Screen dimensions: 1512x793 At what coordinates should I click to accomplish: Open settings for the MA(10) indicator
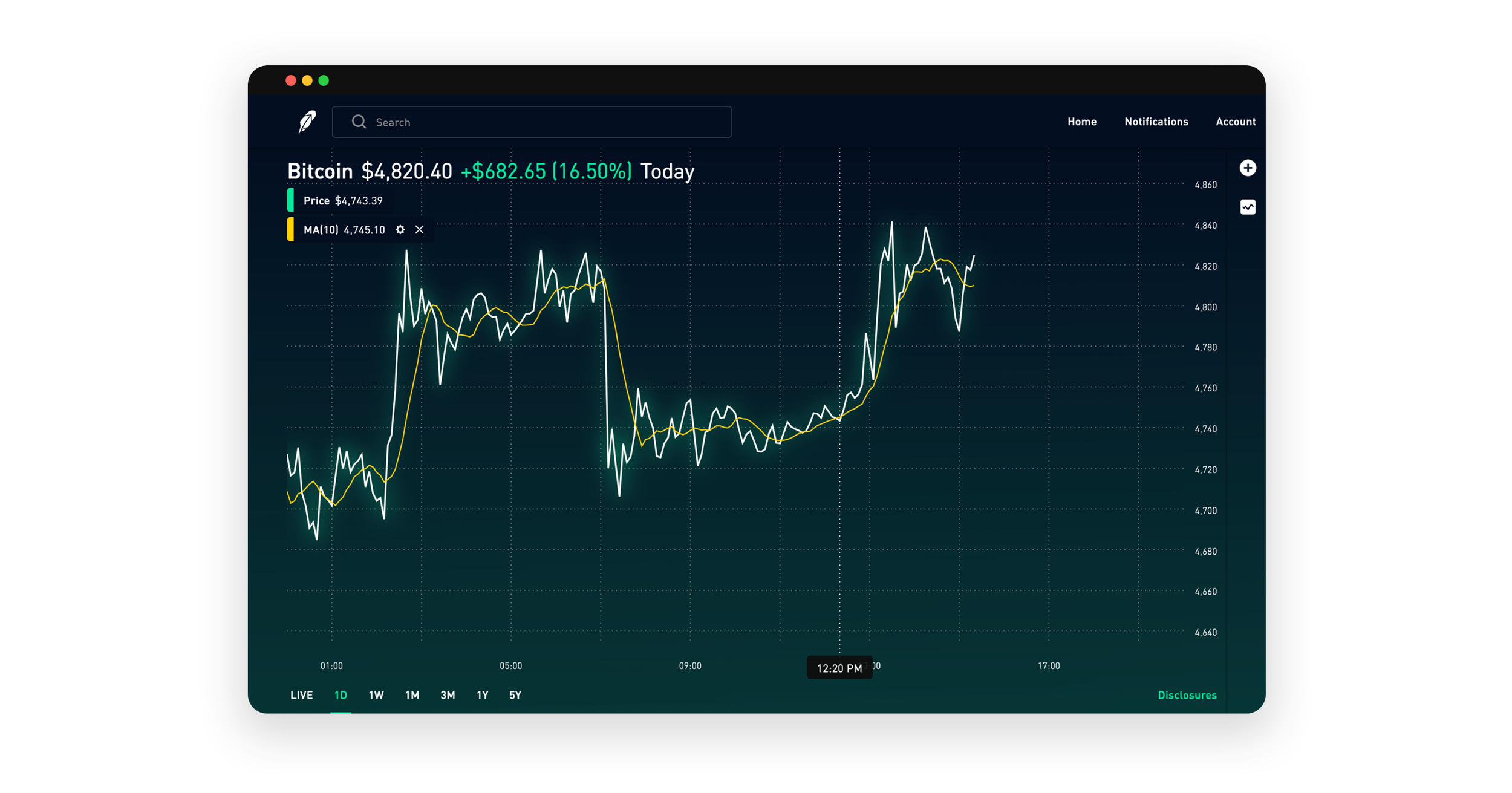pos(400,230)
